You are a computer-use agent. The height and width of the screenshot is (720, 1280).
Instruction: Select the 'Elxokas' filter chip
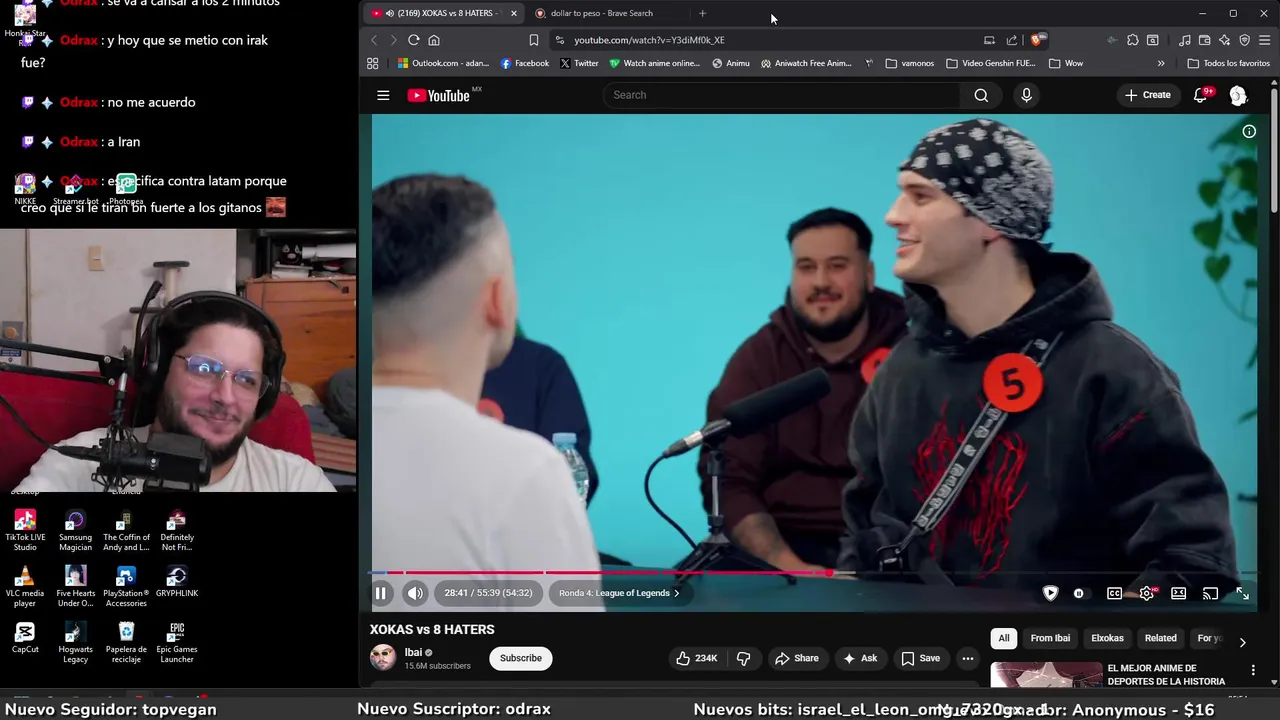pyautogui.click(x=1107, y=638)
